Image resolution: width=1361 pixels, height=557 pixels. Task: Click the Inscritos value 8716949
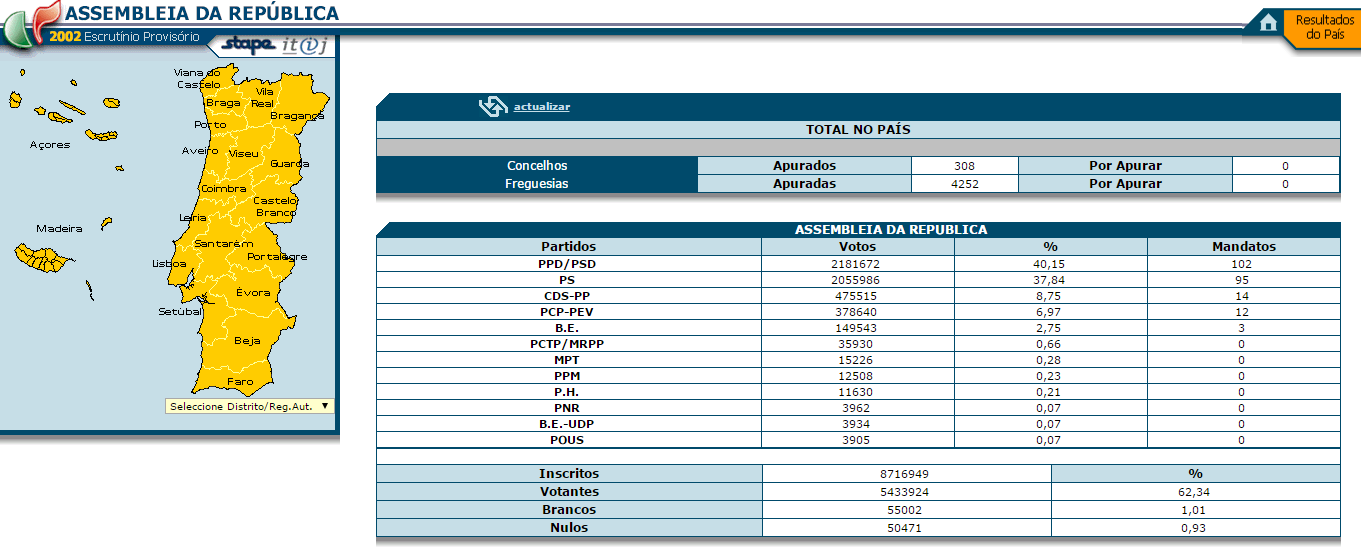coord(907,474)
